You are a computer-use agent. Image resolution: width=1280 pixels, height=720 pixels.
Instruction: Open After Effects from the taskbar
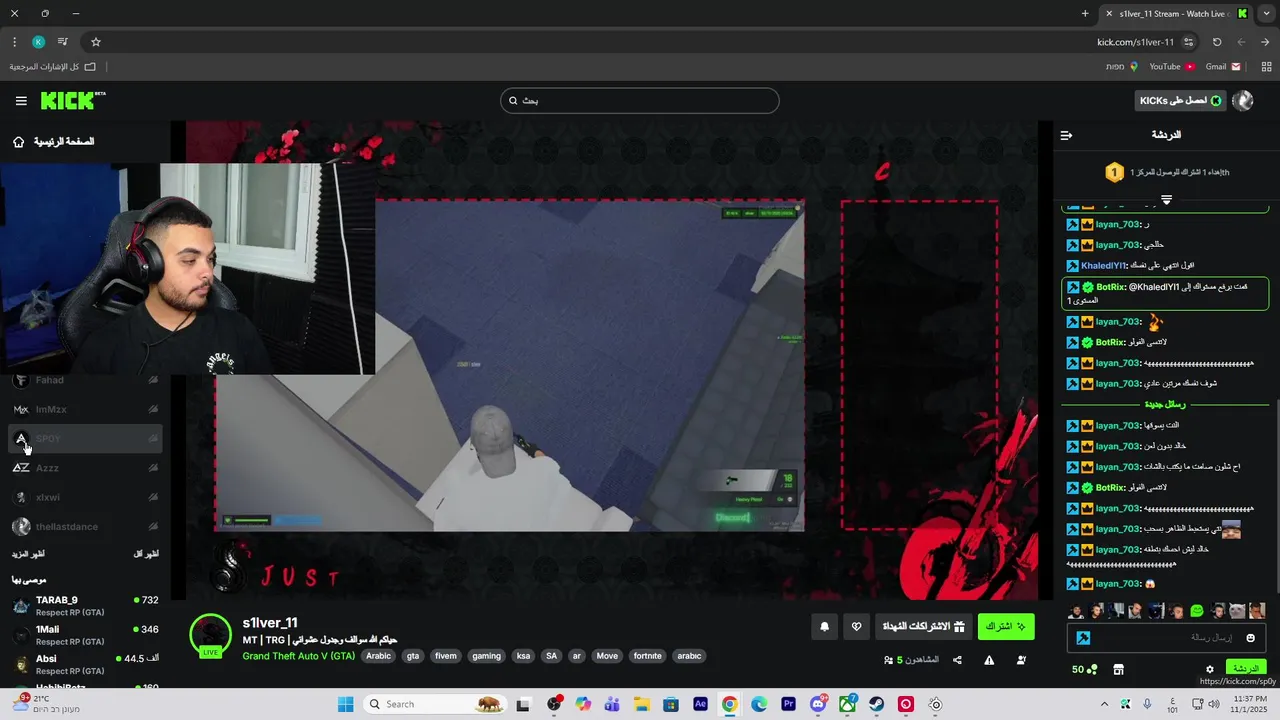[x=700, y=704]
